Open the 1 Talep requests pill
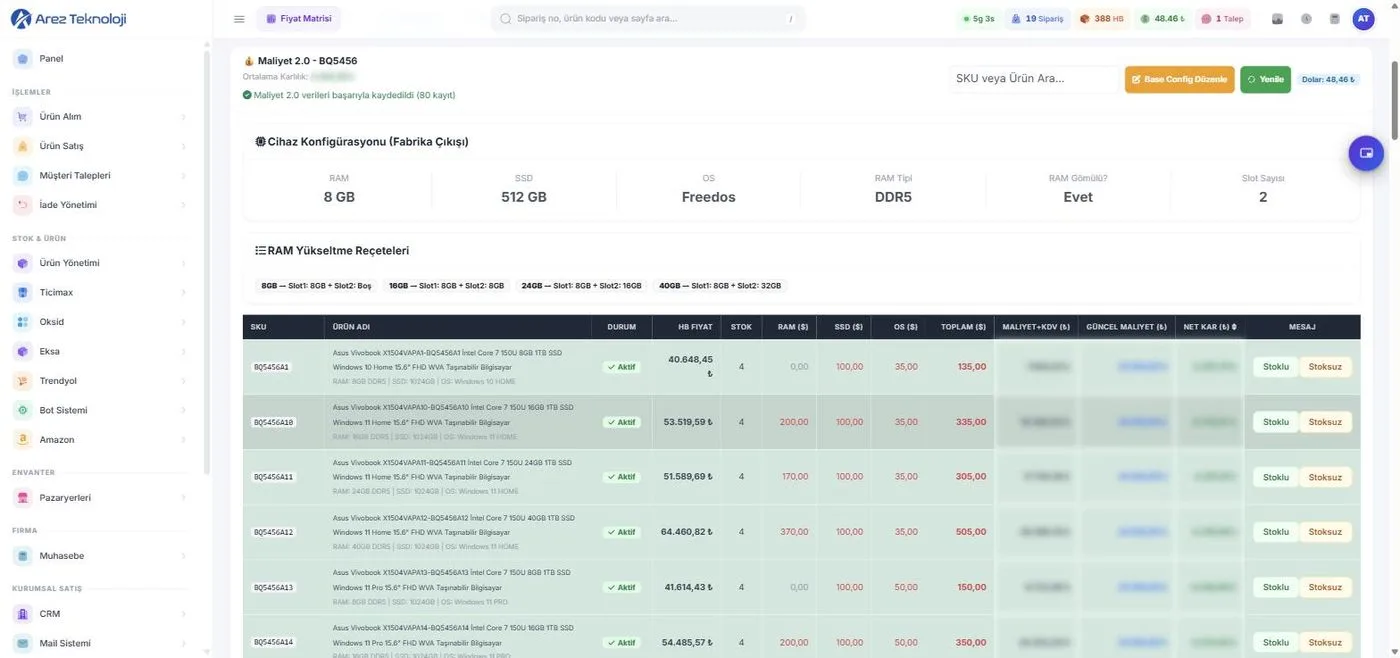Viewport: 1400px width, 658px height. click(x=1224, y=19)
